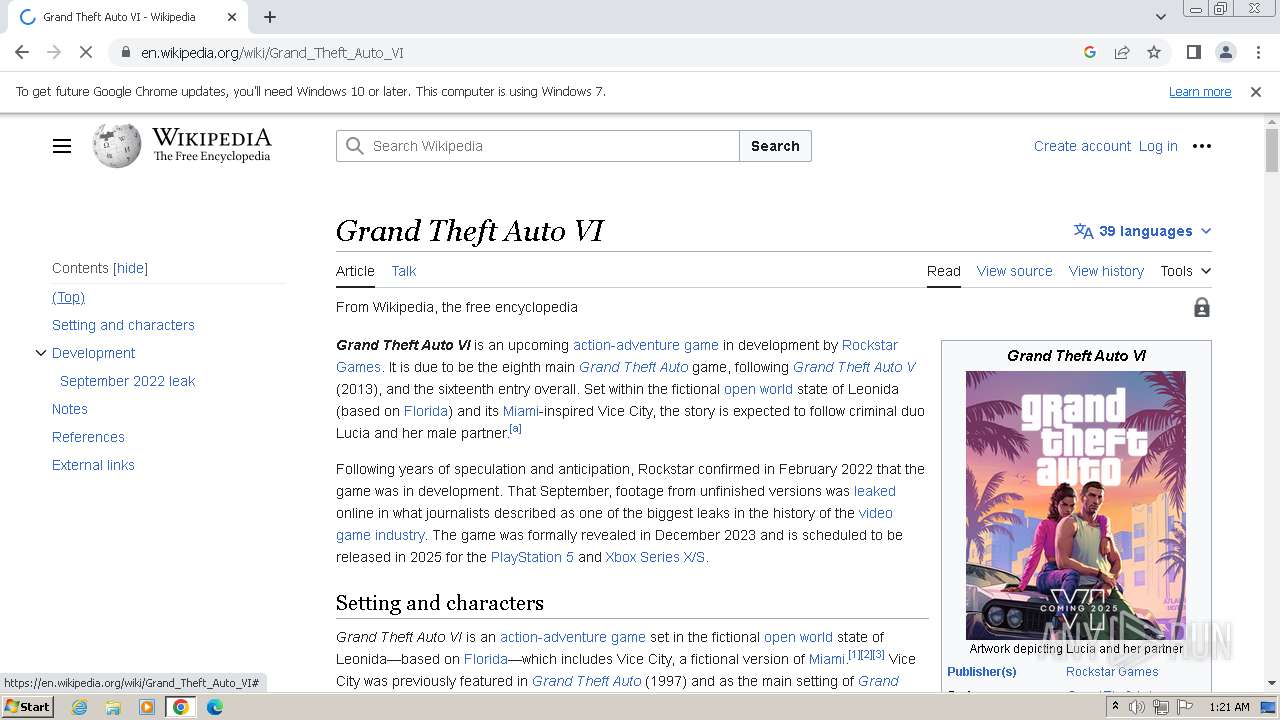
Task: Jump to References in contents
Action: (x=88, y=437)
